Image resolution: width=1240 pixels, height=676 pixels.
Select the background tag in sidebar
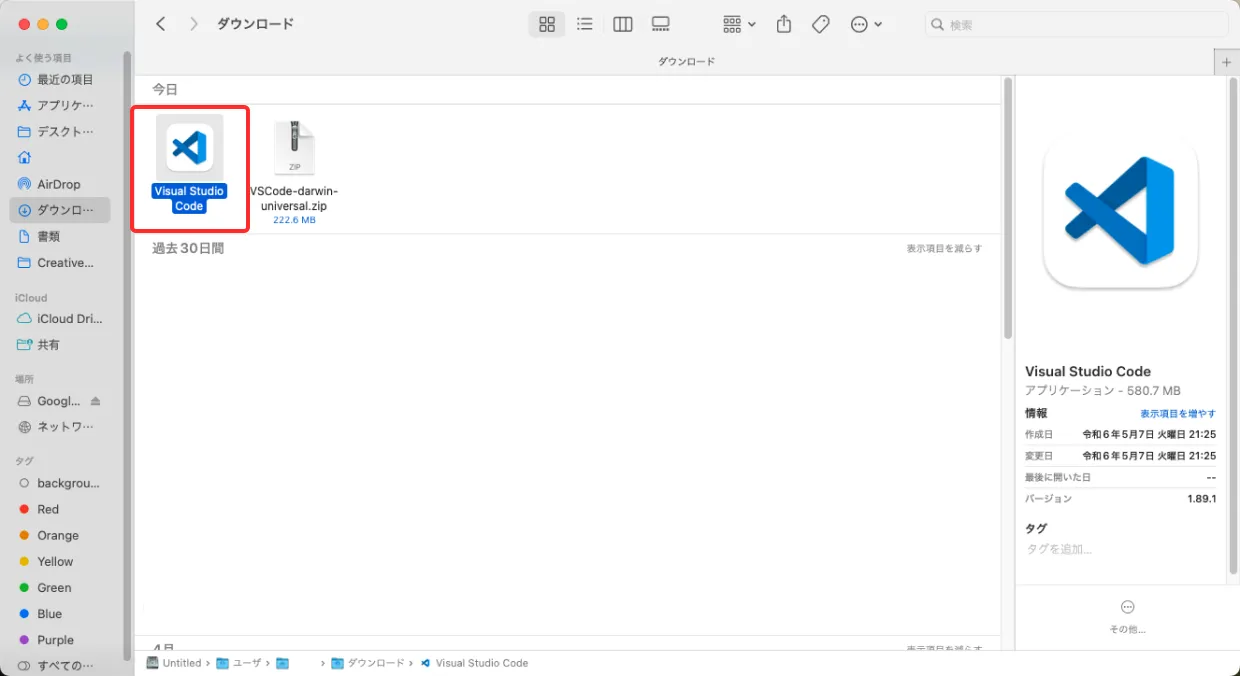pyautogui.click(x=62, y=483)
